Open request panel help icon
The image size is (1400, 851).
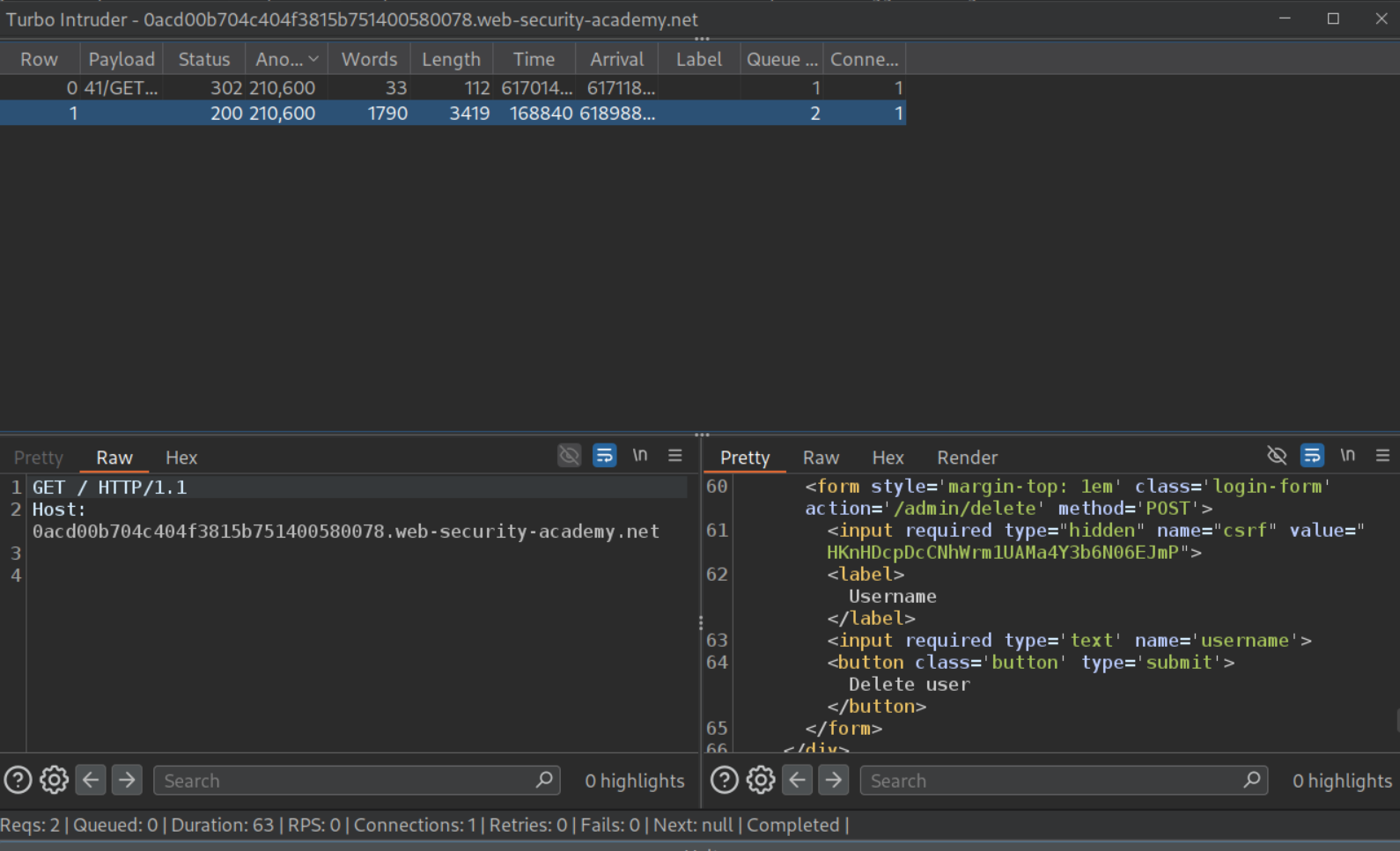point(18,780)
